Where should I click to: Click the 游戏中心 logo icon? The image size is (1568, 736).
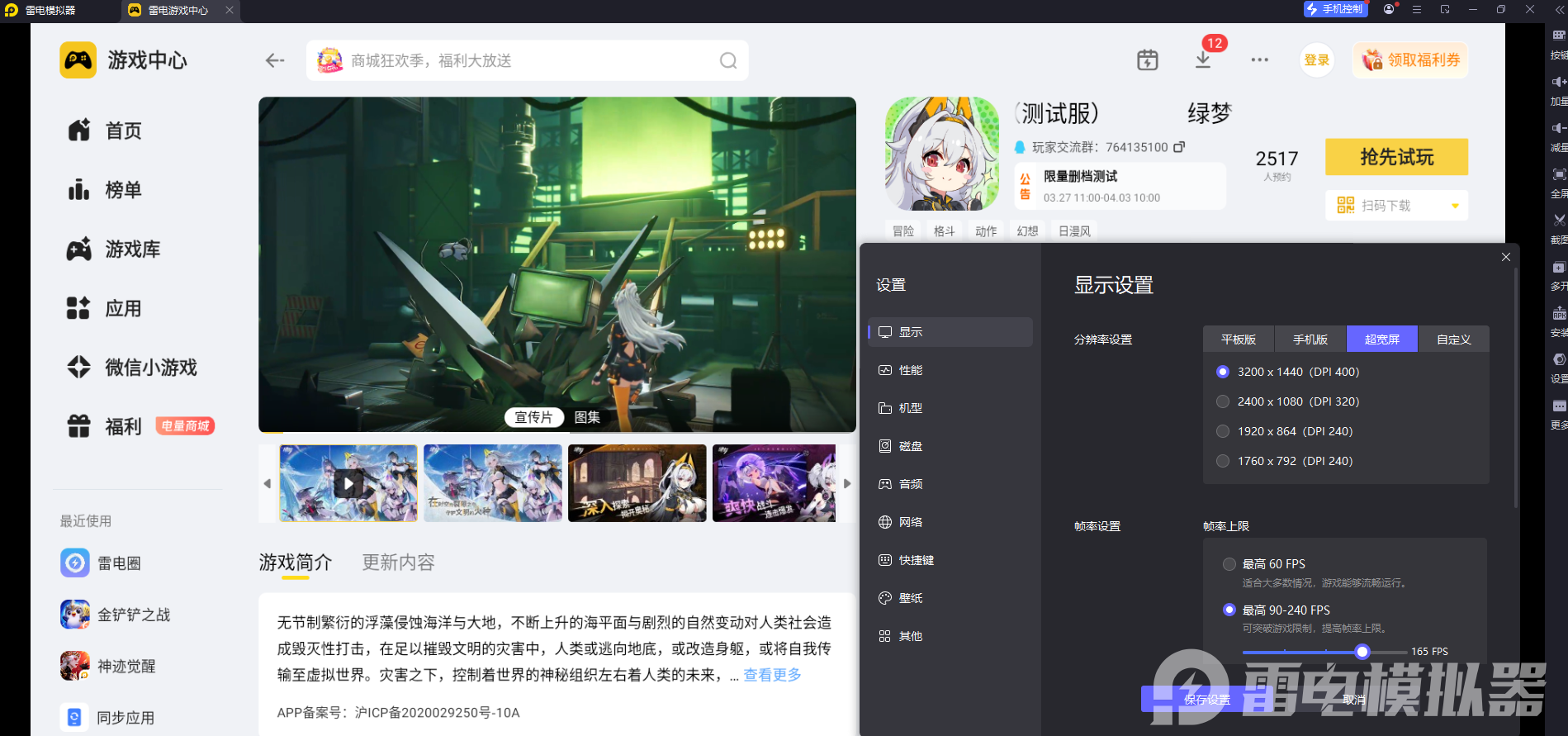(x=78, y=60)
